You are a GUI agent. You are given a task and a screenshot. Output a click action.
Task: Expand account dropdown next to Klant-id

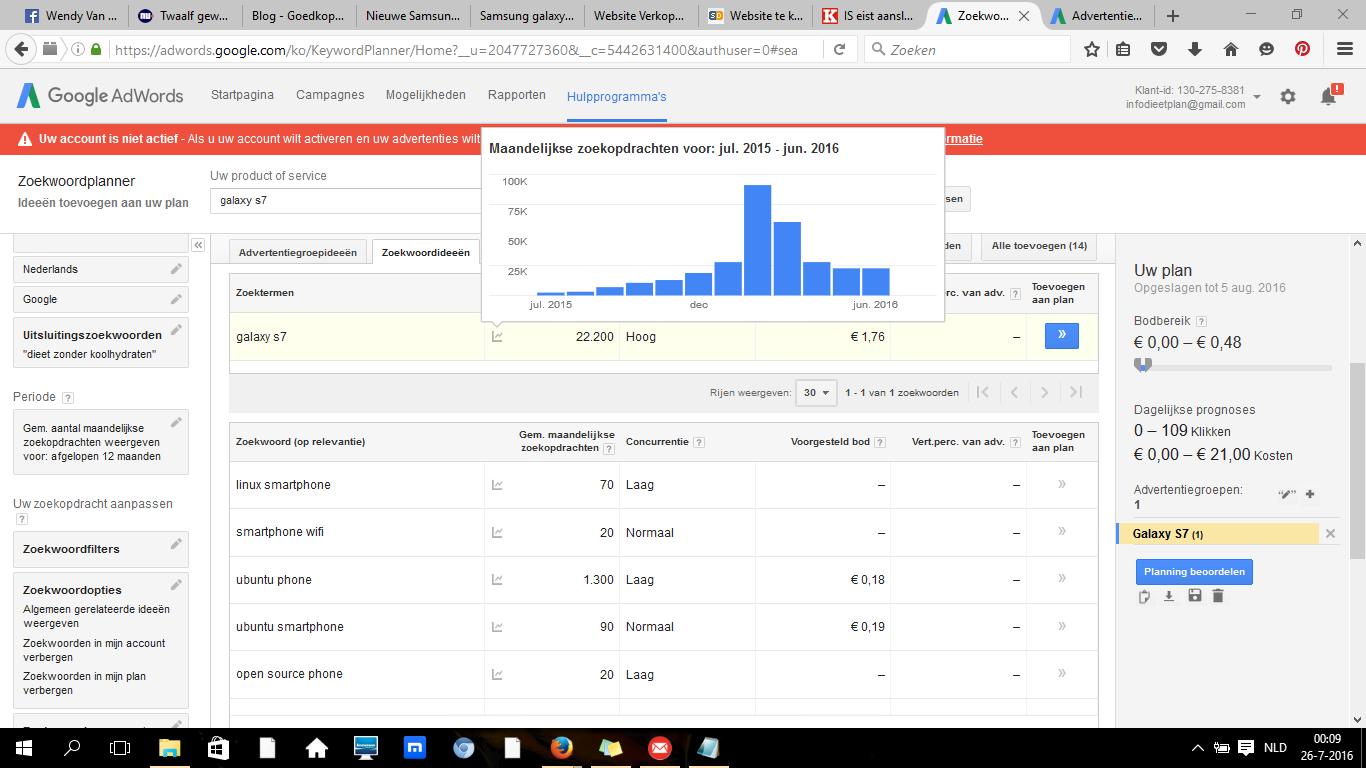(x=1257, y=97)
